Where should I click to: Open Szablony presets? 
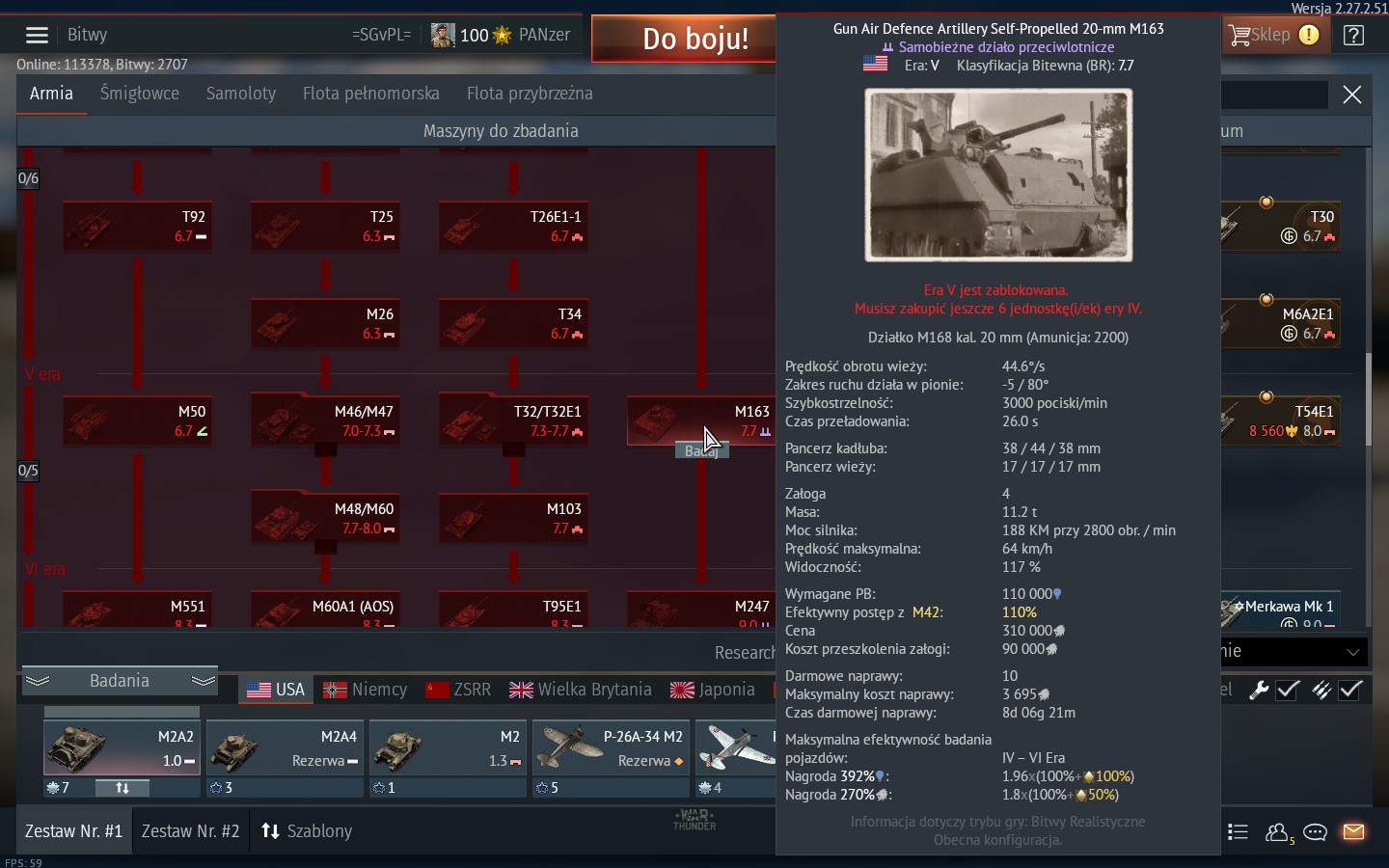(x=307, y=831)
